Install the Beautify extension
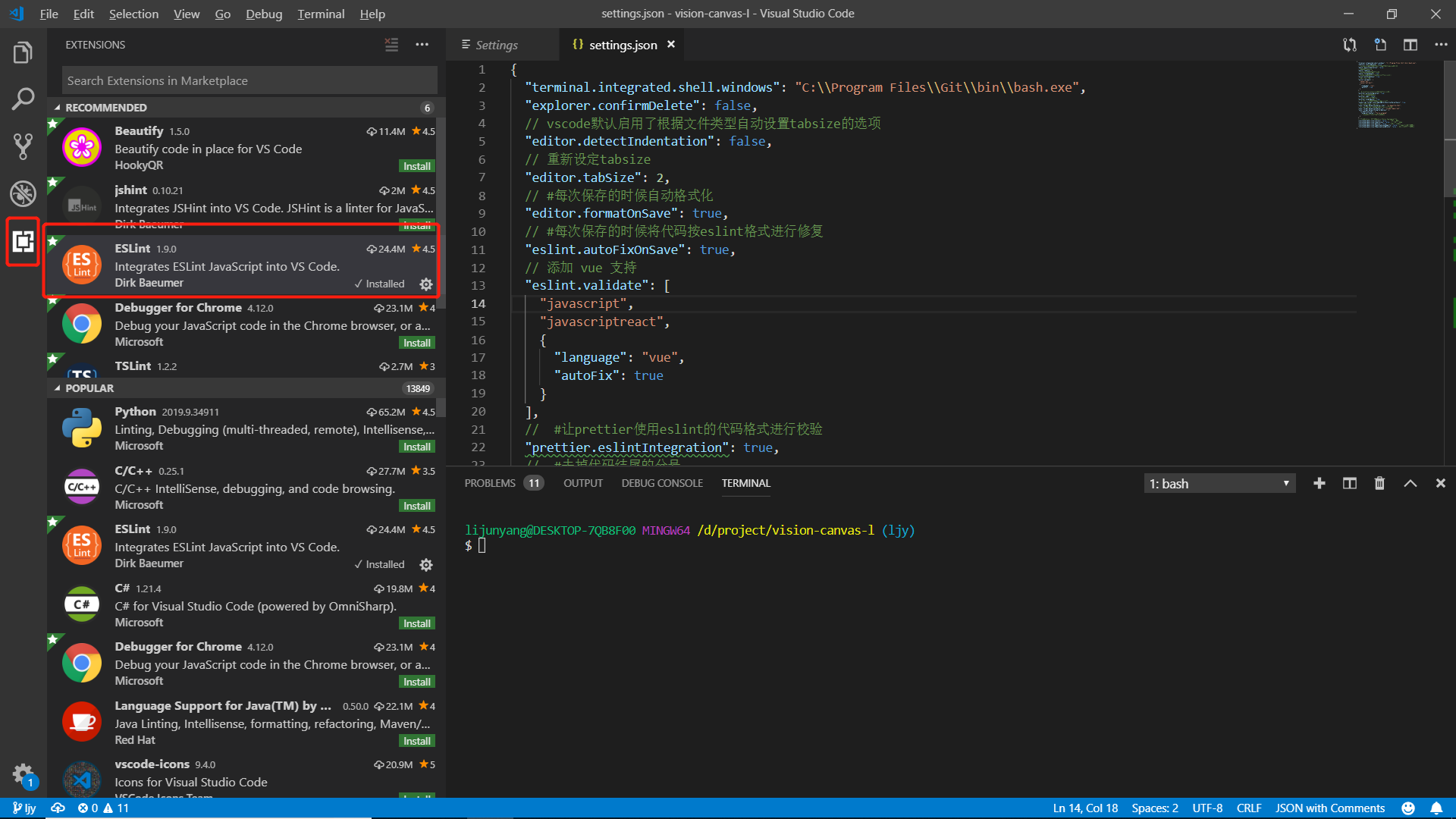The width and height of the screenshot is (1456, 819). click(417, 166)
